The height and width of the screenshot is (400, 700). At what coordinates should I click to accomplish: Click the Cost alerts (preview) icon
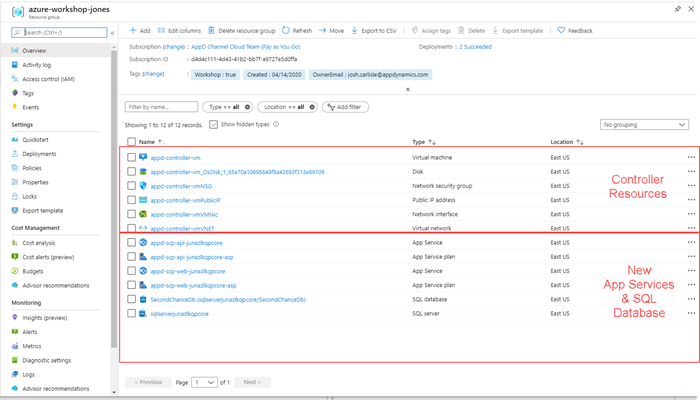click(15, 257)
